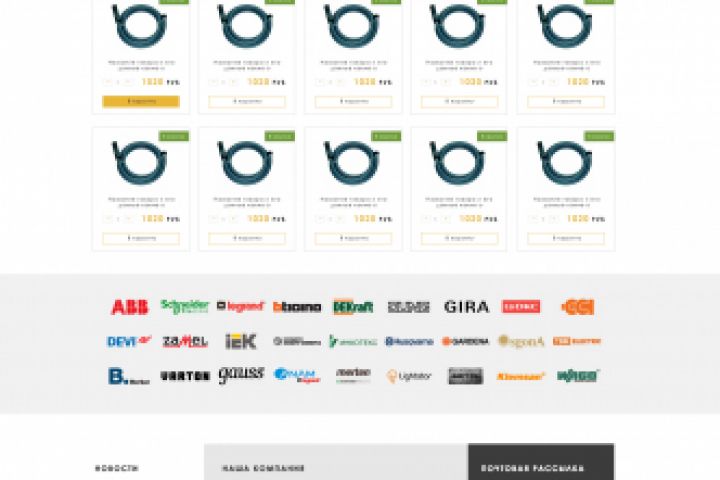Click the Gauss brand logo
The image size is (720, 480).
tap(241, 375)
